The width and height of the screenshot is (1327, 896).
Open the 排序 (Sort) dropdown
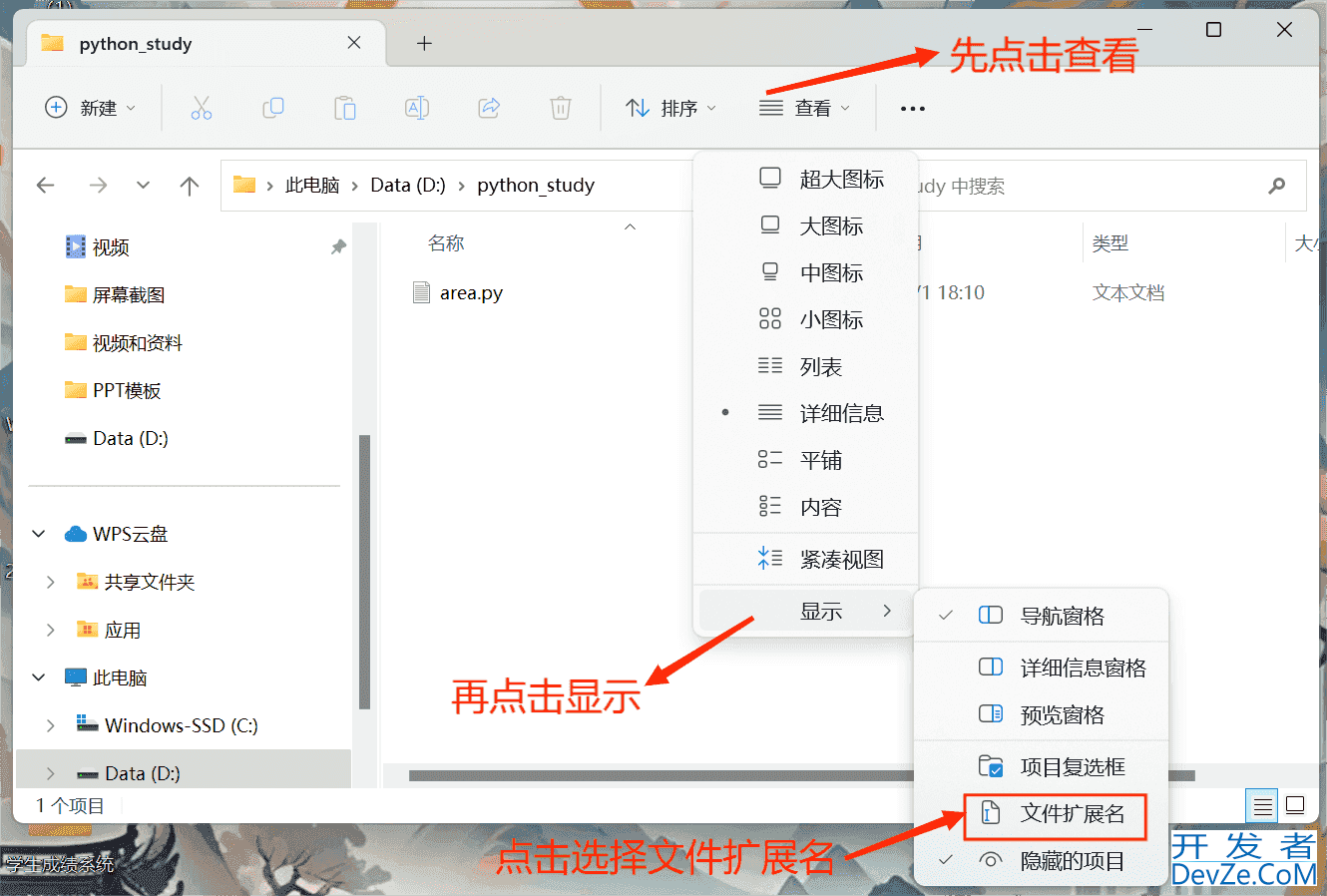670,108
